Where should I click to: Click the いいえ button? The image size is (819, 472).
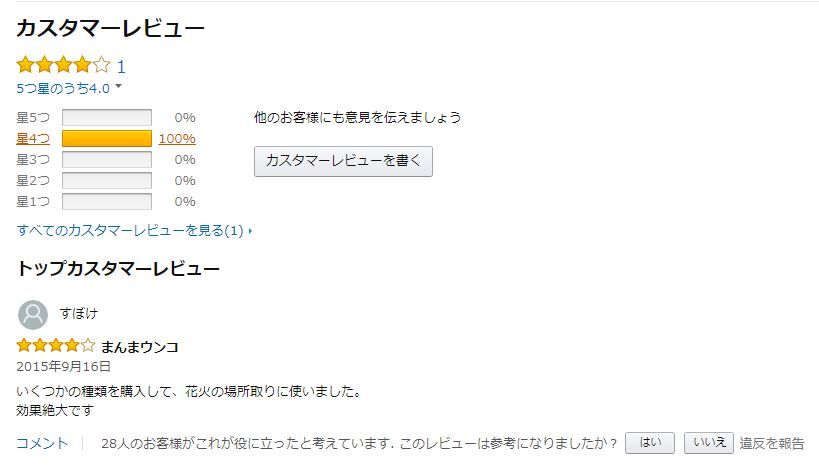coord(709,443)
